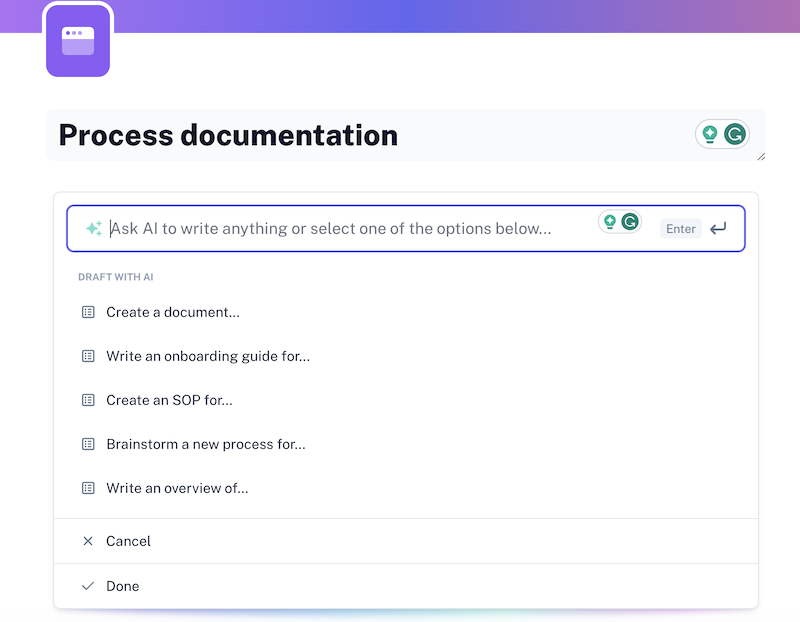The image size is (800, 622).
Task: Click the Grammarly G icon in AI prompt
Action: 630,222
